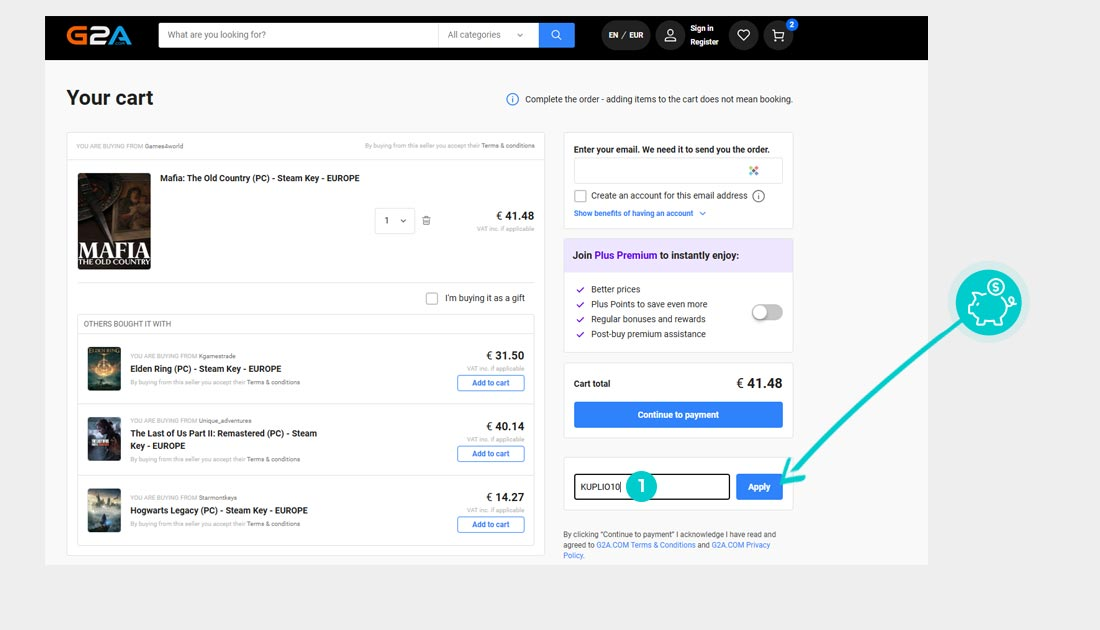Apply the KUPLIO10 discount code
This screenshot has height=630, width=1100.
(759, 487)
